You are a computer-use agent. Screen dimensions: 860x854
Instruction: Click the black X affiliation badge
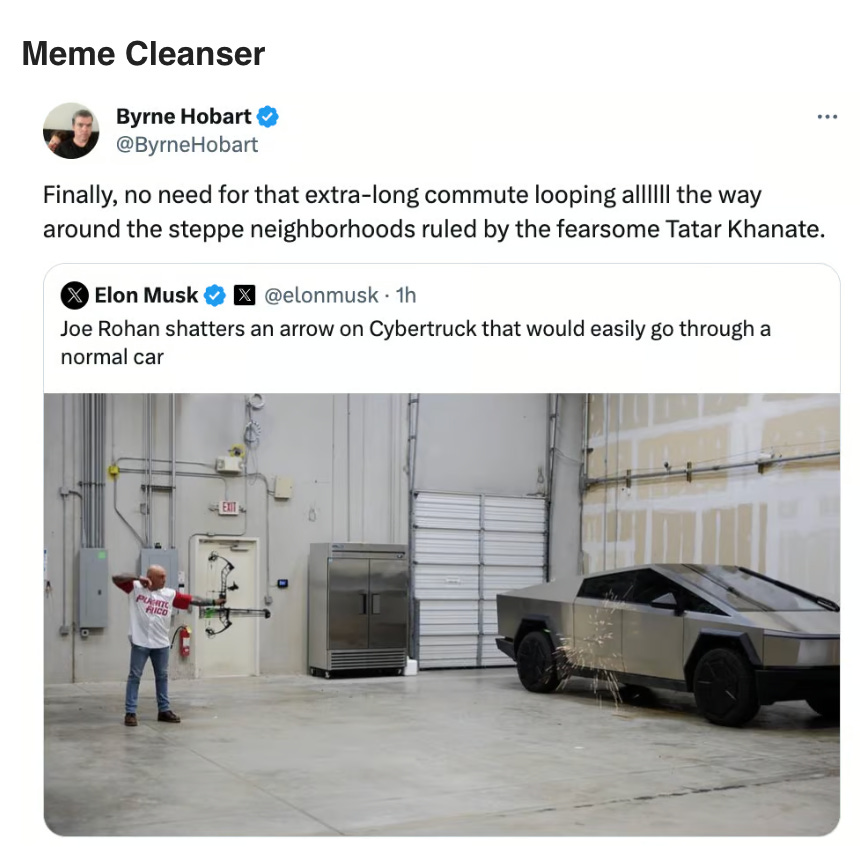(x=245, y=295)
